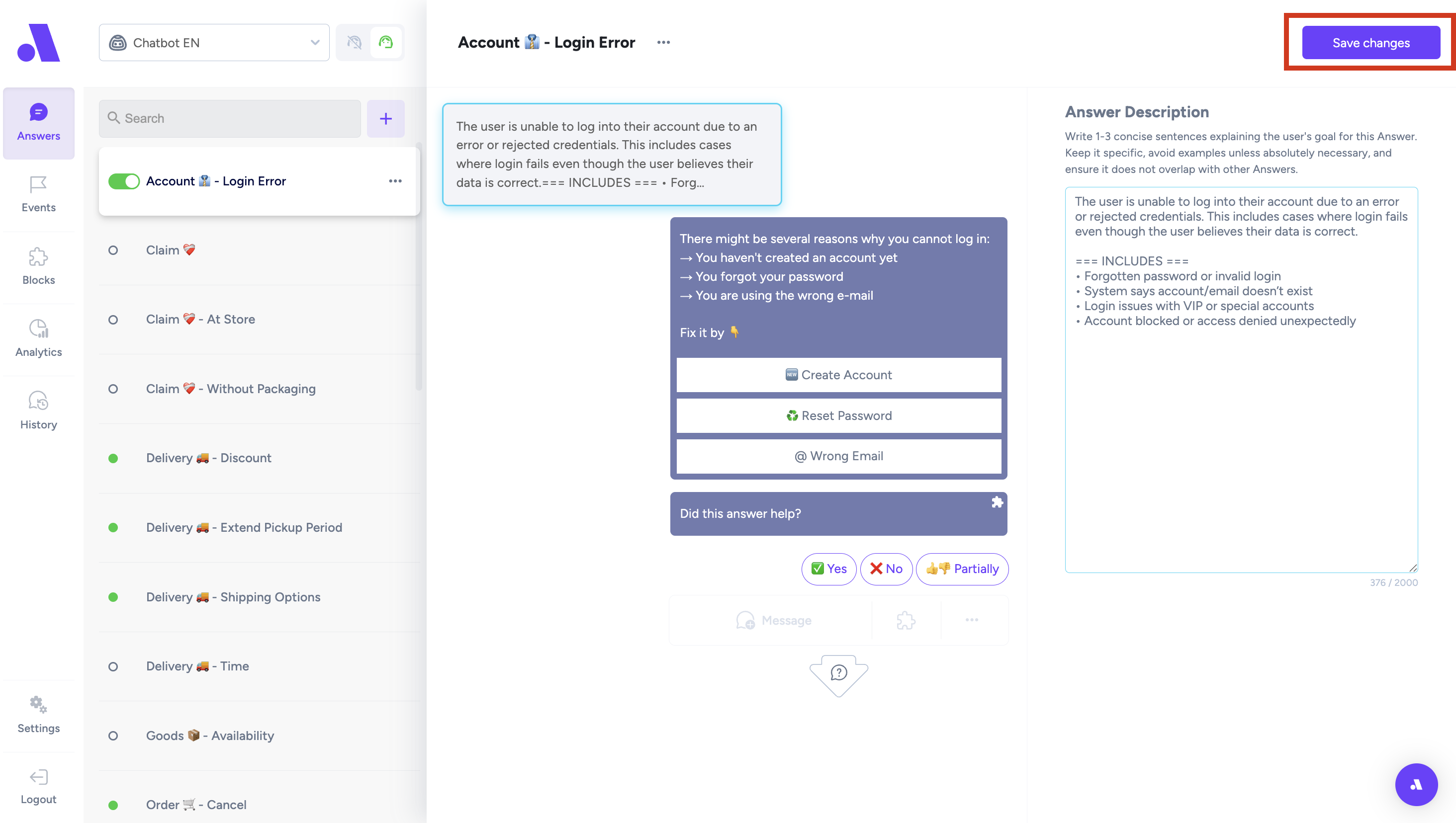Image resolution: width=1456 pixels, height=823 pixels.
Task: Toggle off Account Login Error answer
Action: (124, 181)
